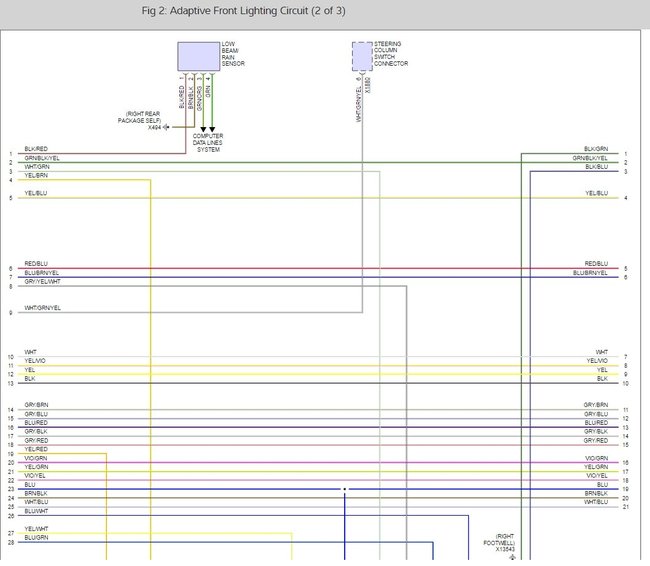Click the WHT/GRN wire label

pyautogui.click(x=37, y=167)
